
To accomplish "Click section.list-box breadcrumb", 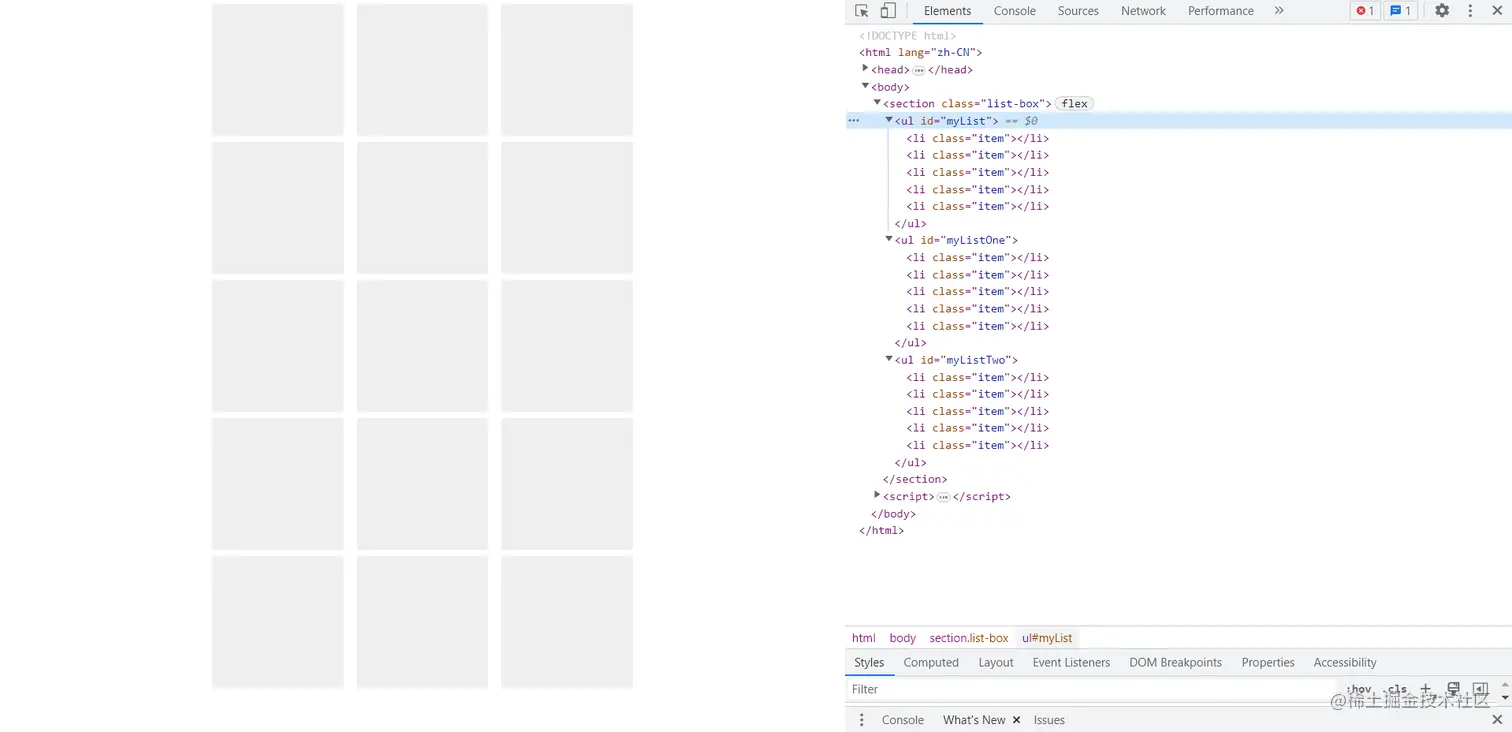I will [968, 638].
